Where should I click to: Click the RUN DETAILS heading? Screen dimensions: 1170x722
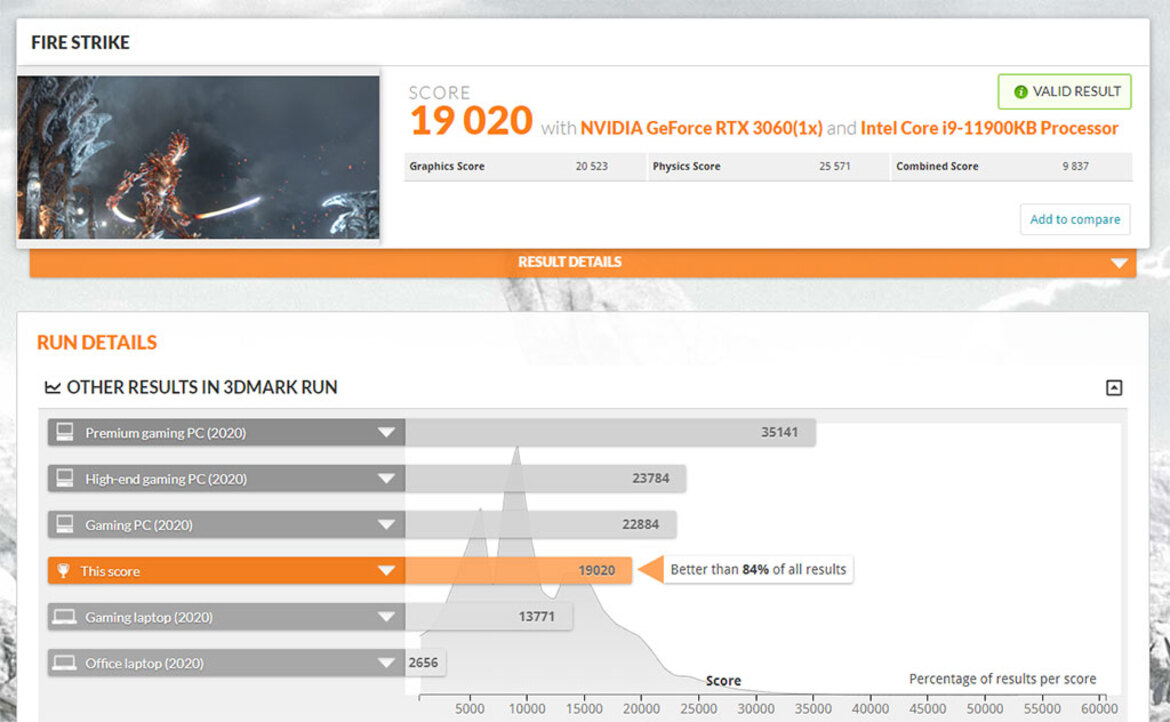pos(97,342)
